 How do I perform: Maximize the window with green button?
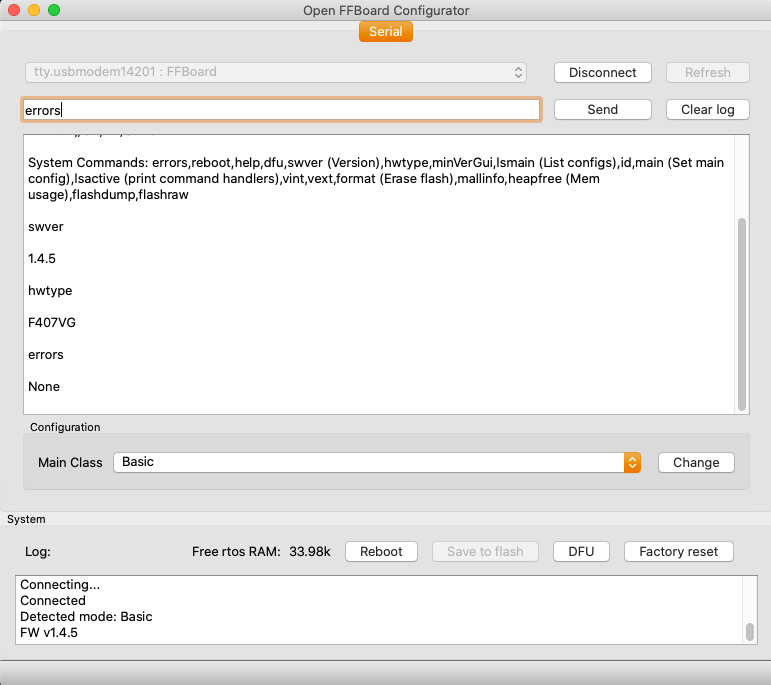pyautogui.click(x=54, y=10)
